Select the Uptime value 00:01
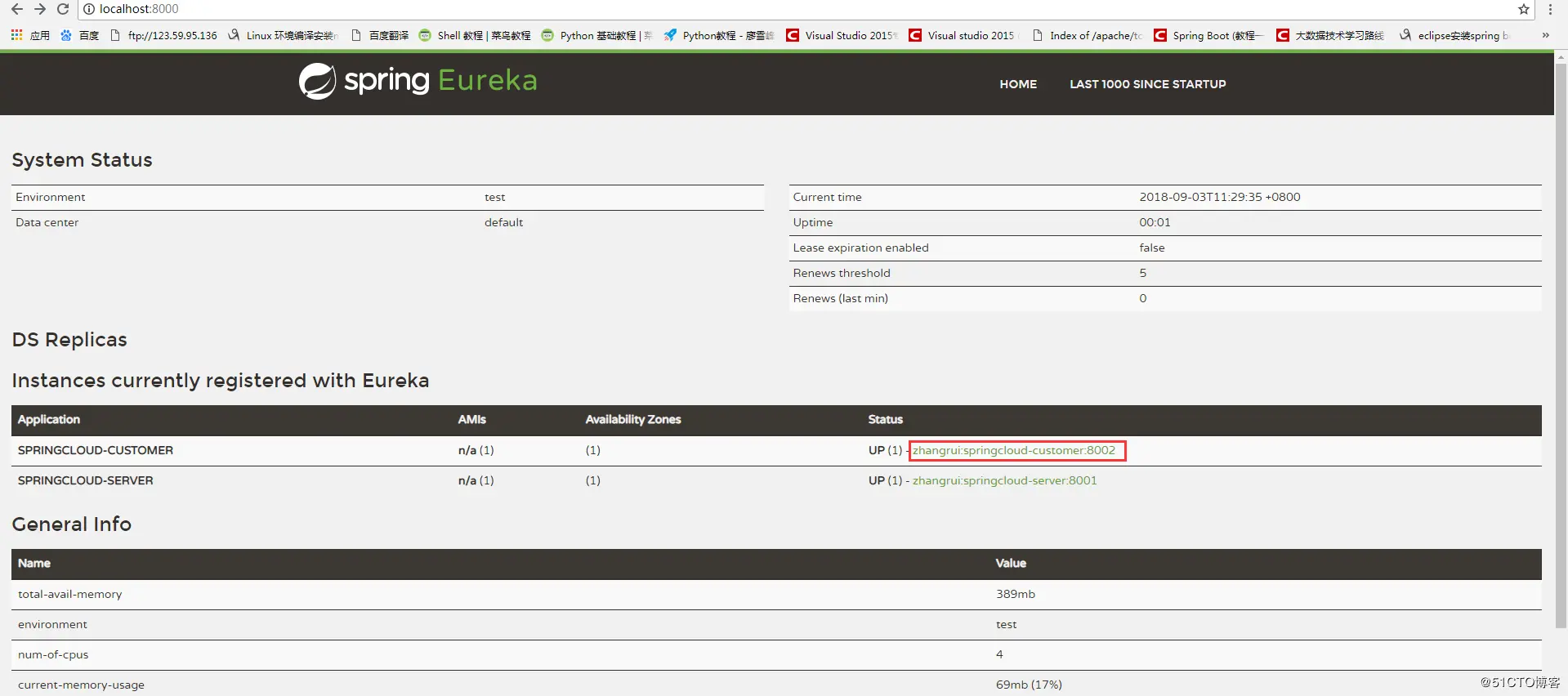Image resolution: width=1568 pixels, height=696 pixels. [x=1155, y=222]
